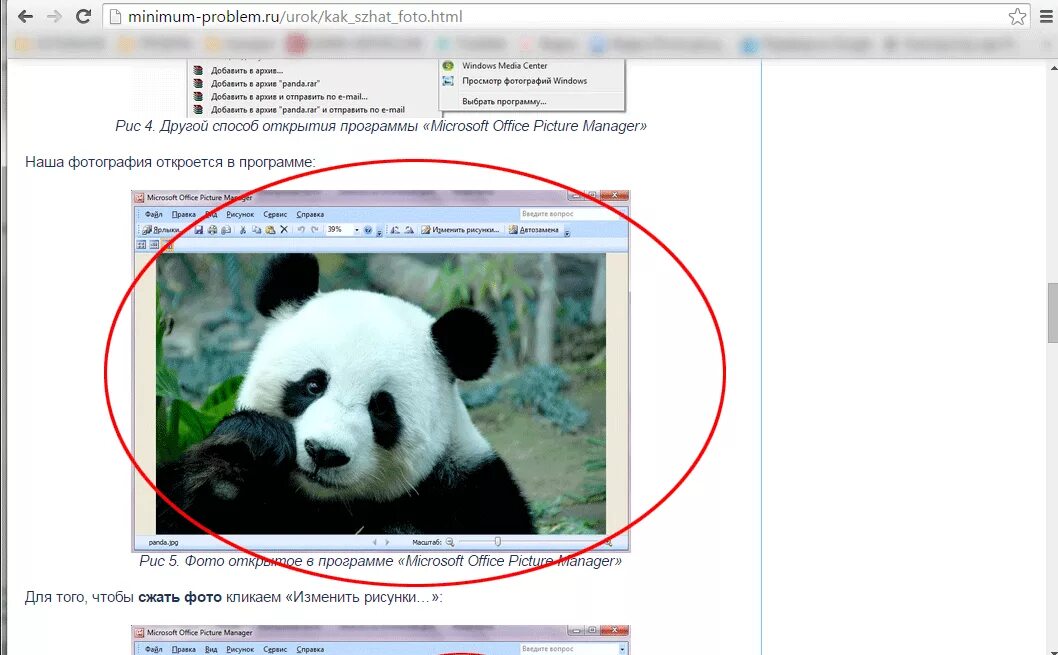The image size is (1058, 655).
Task: Click the bold 'сжать фото' text
Action: pyautogui.click(x=180, y=597)
